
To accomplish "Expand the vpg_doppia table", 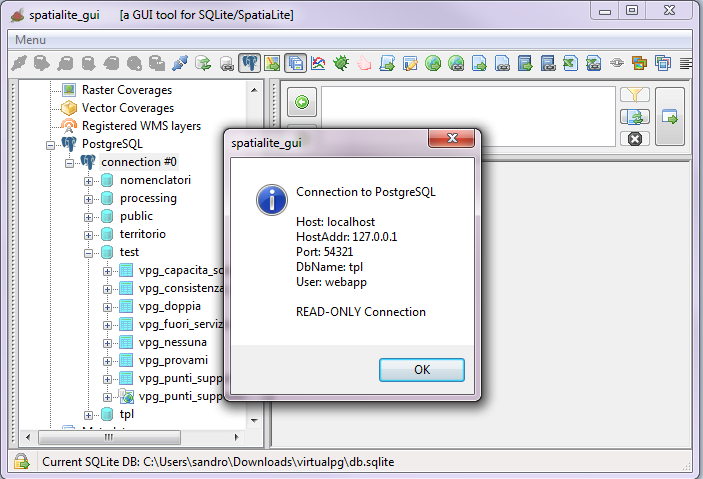I will click(107, 307).
